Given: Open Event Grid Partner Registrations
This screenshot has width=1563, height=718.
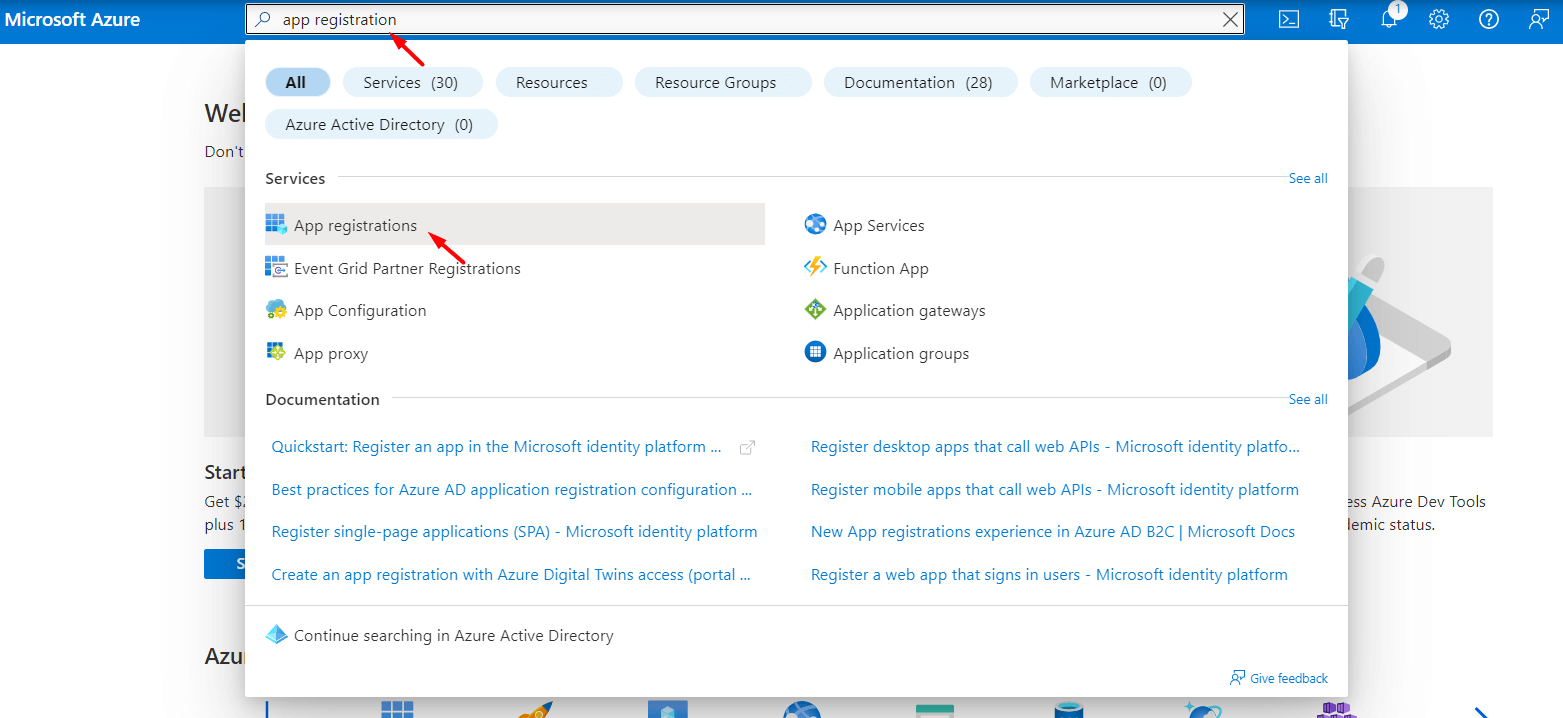Looking at the screenshot, I should click(407, 268).
